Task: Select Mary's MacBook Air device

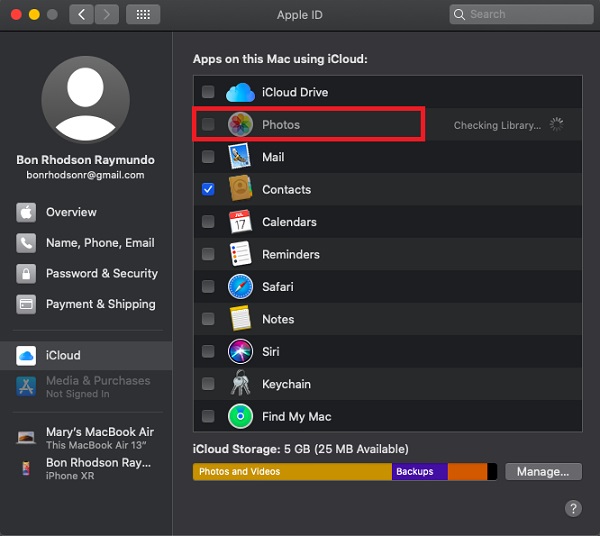Action: (86, 438)
